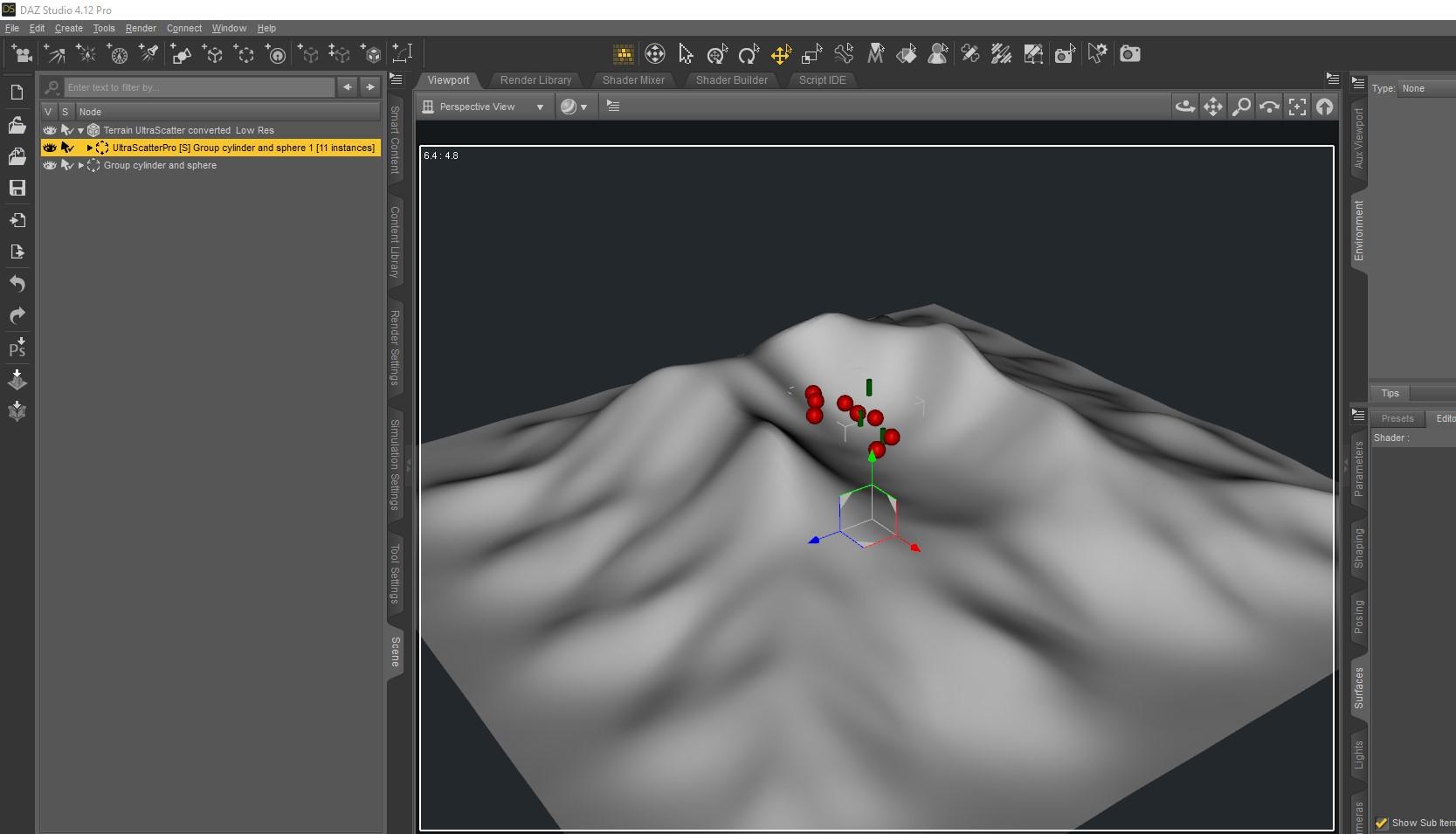Viewport: 1456px width, 834px height.
Task: Activate the Rotate tool
Action: click(x=749, y=54)
